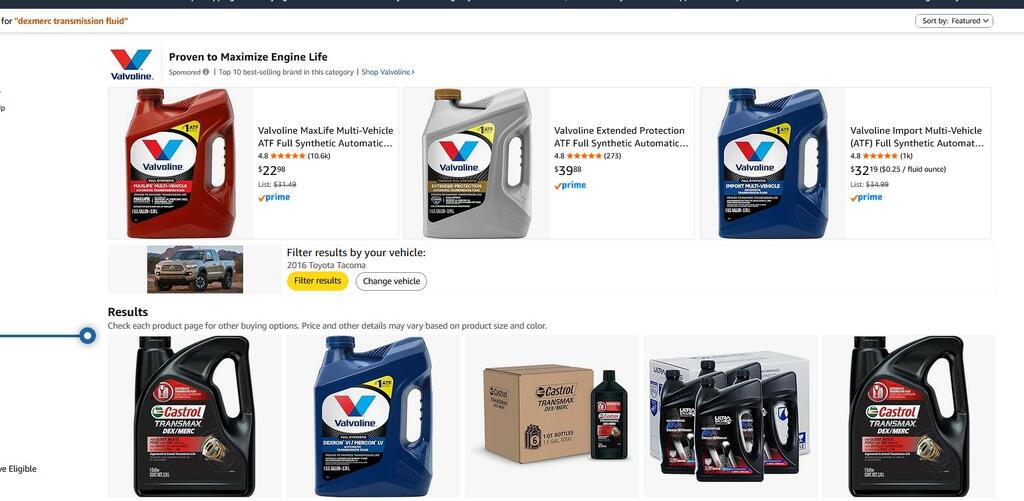Click the Sponsored info icon
1024x501 pixels.
tap(206, 72)
